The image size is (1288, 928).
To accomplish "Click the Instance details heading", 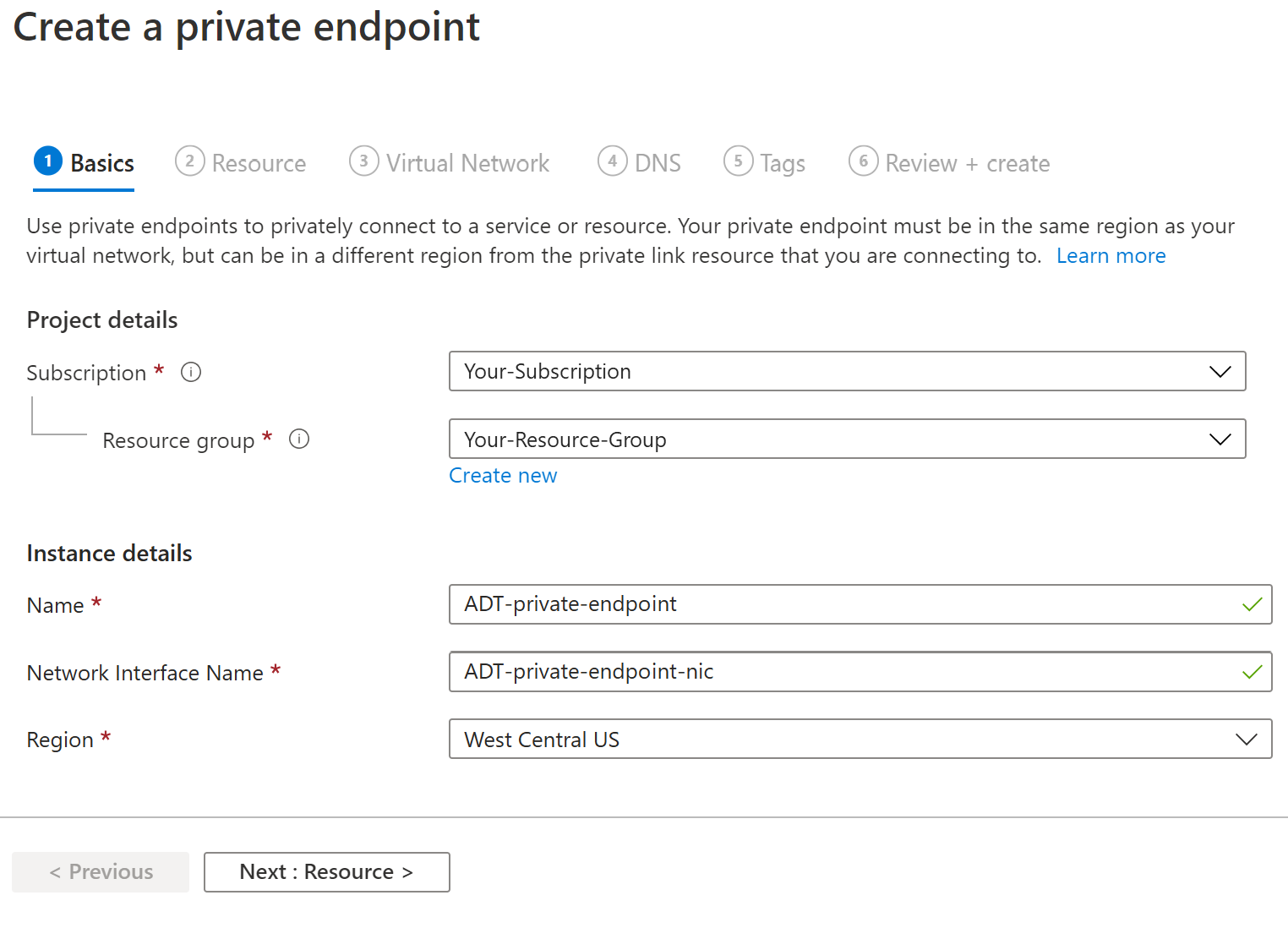I will pos(110,553).
